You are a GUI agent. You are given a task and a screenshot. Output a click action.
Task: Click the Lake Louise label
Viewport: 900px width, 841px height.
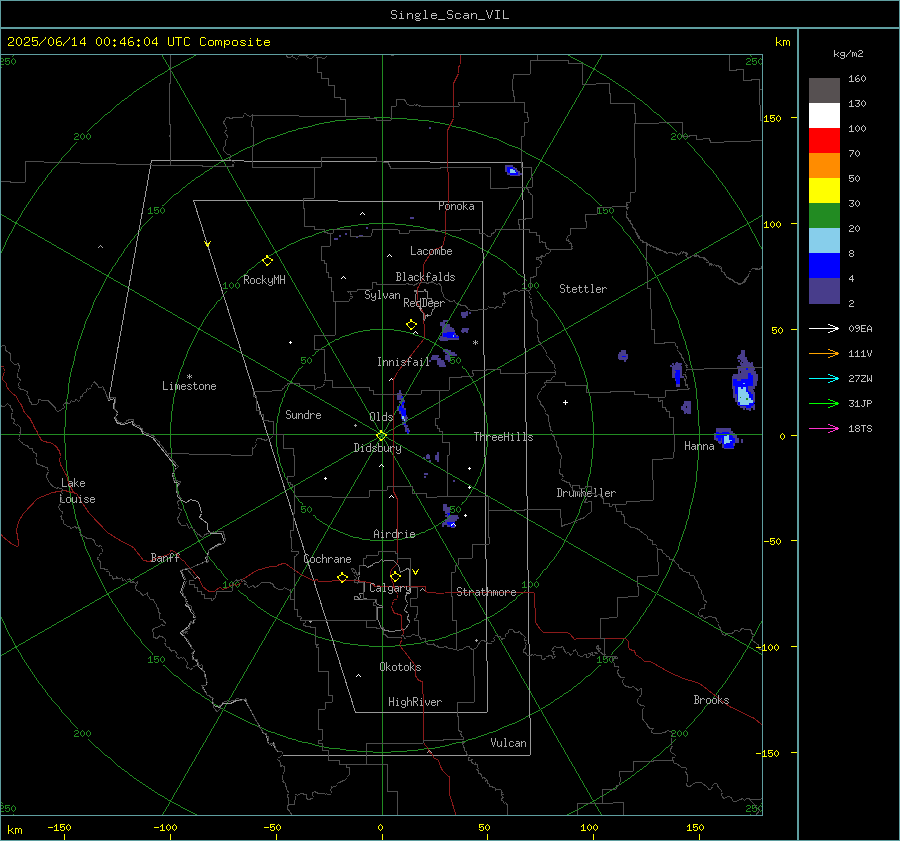tap(77, 491)
